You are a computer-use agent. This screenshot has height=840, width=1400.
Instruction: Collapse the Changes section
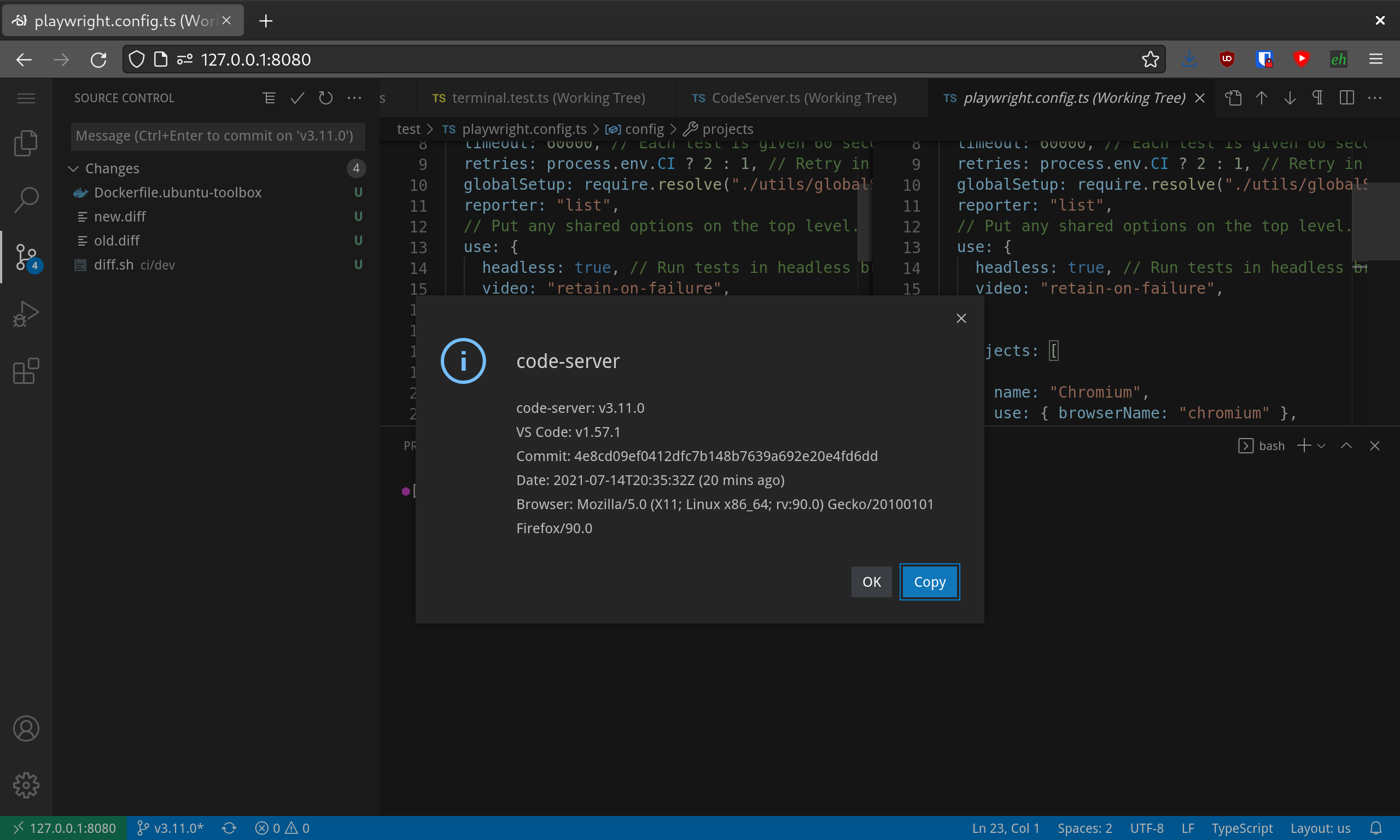[x=74, y=168]
